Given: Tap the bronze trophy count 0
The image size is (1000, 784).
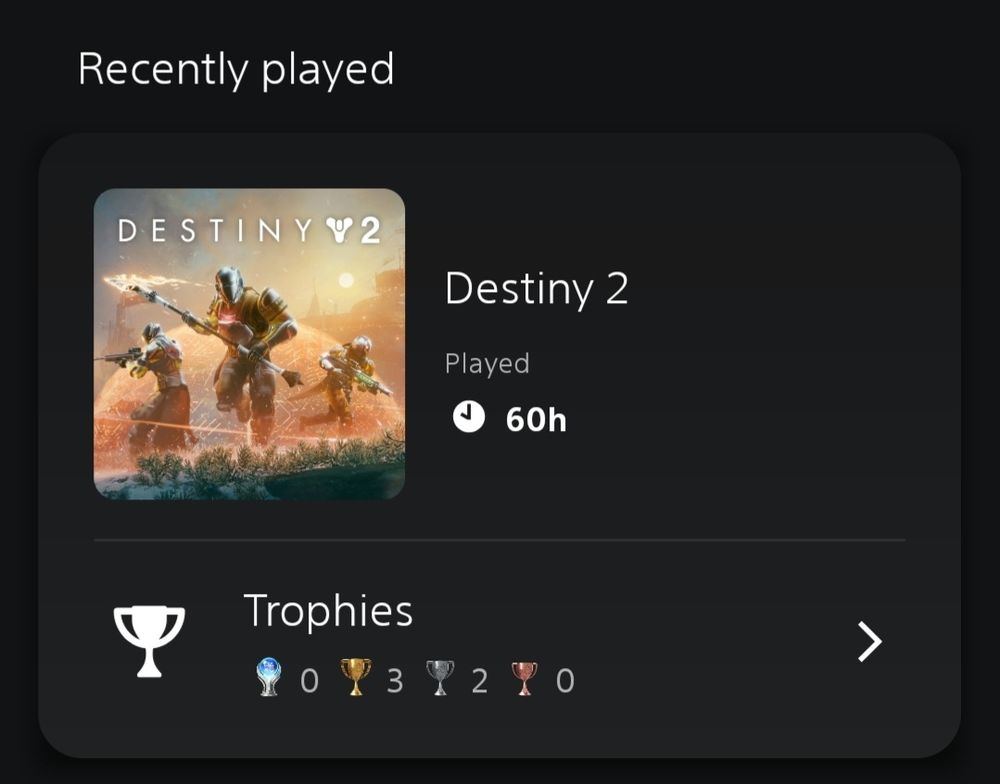Looking at the screenshot, I should point(565,681).
